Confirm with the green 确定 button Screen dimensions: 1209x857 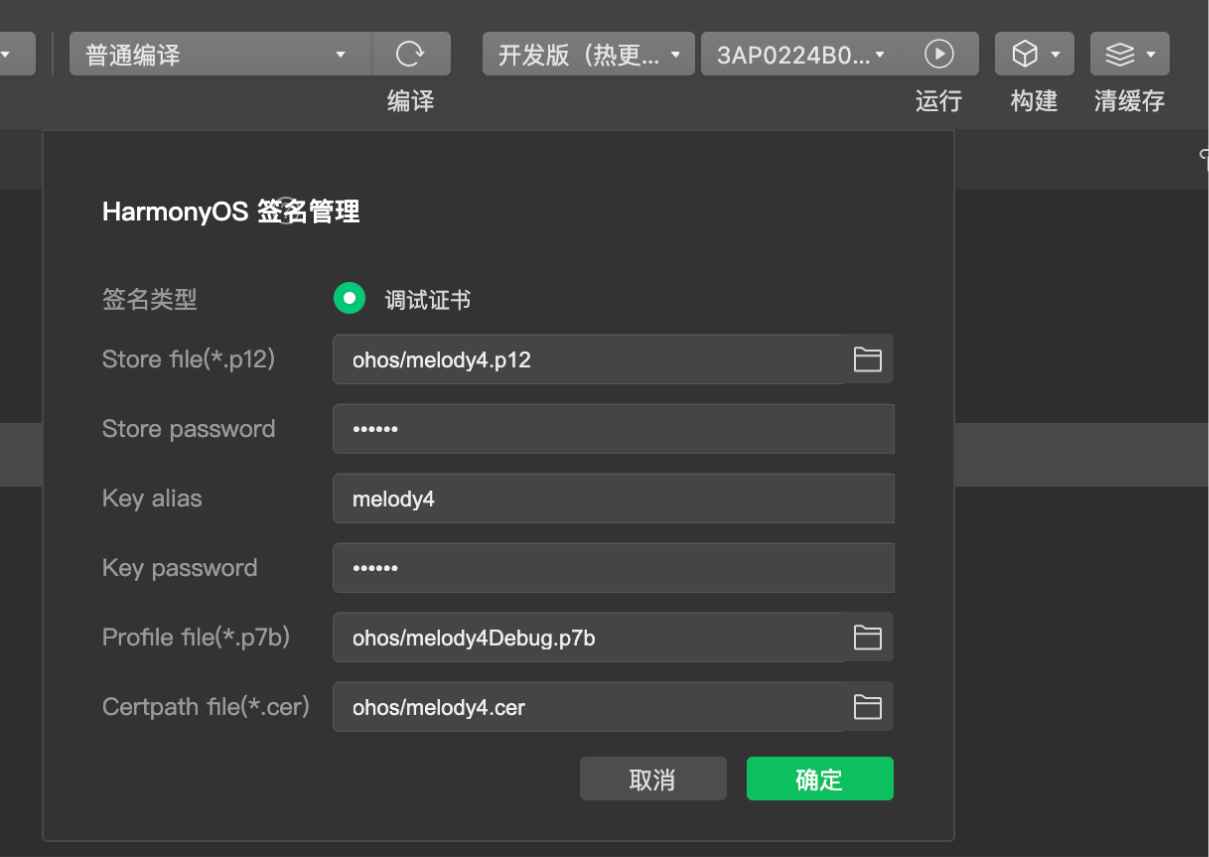pos(819,779)
